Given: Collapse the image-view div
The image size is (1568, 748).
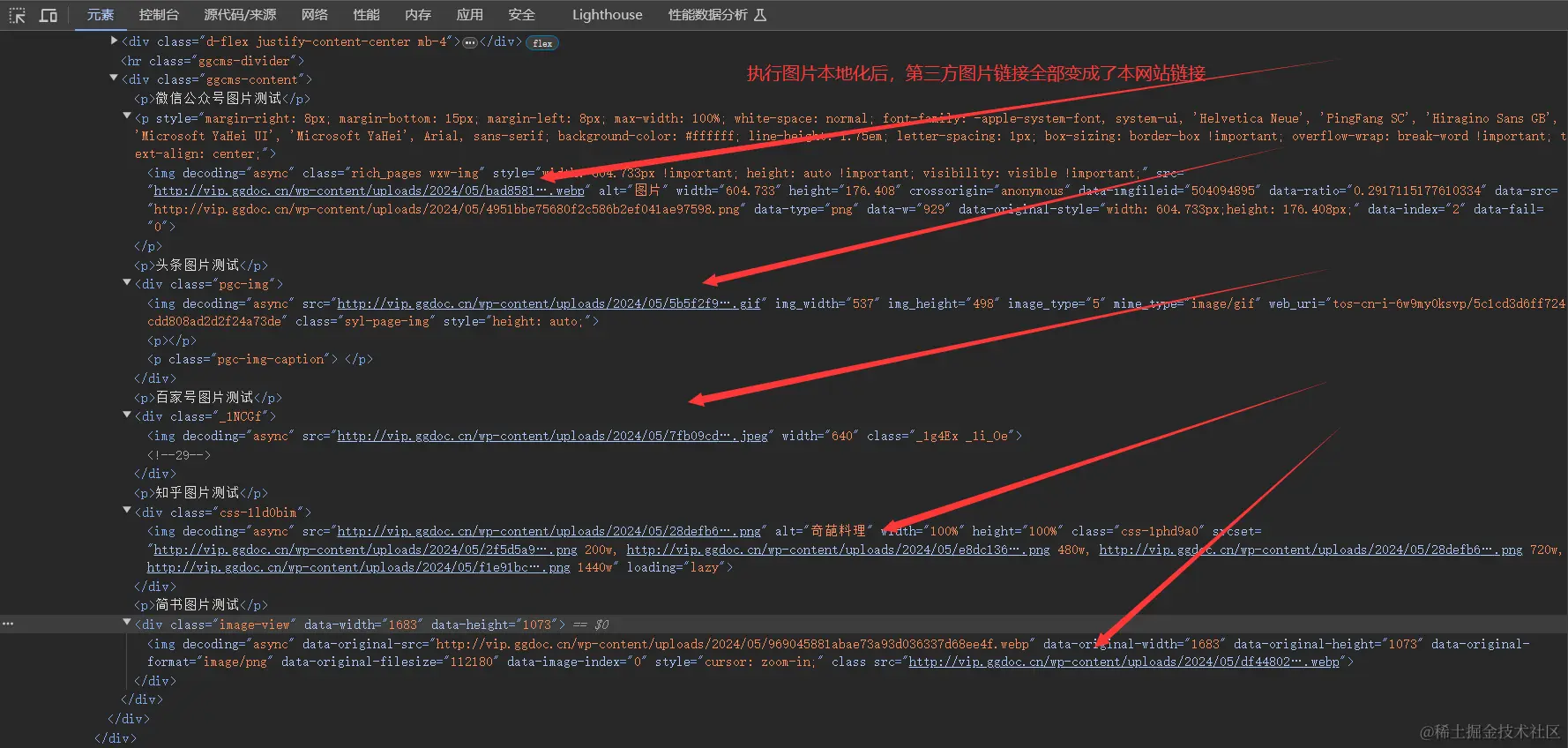Looking at the screenshot, I should (127, 624).
